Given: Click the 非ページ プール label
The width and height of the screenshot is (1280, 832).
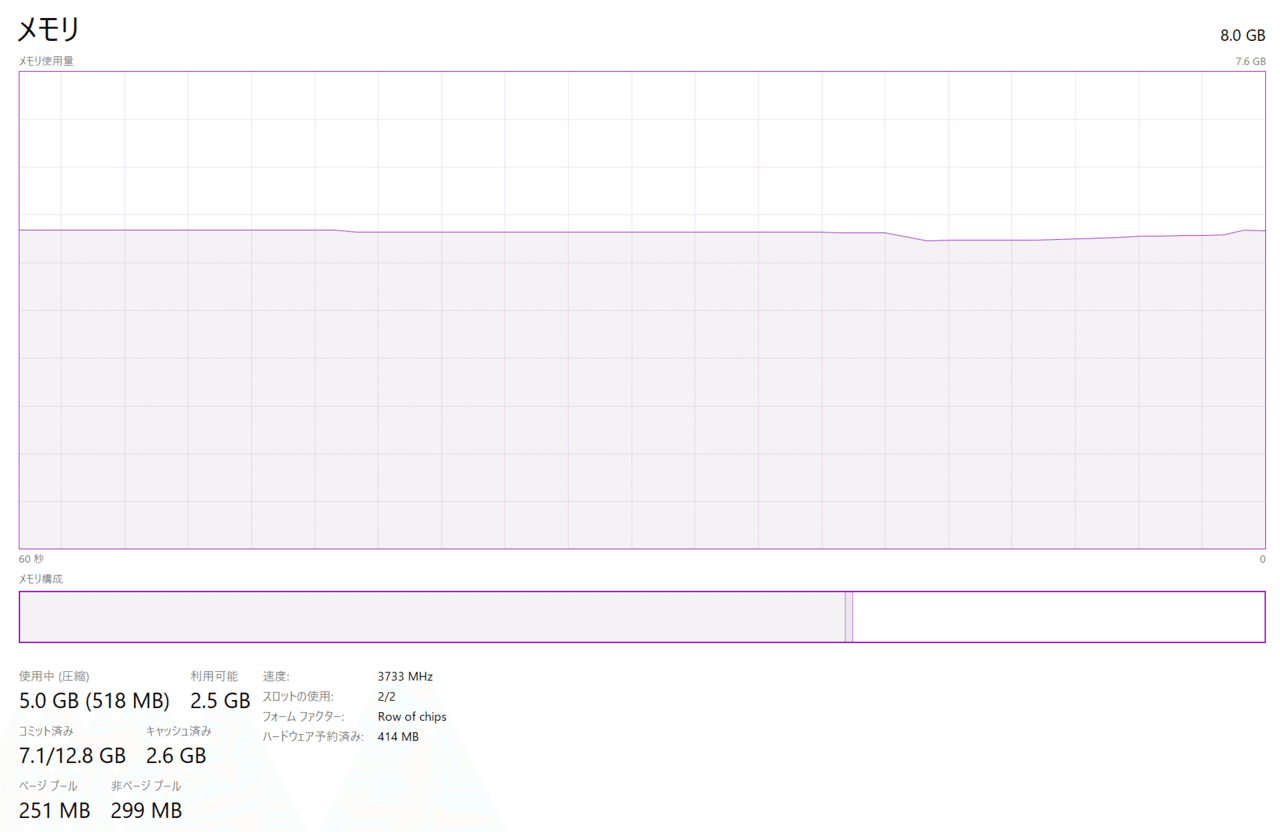Looking at the screenshot, I should pos(146,786).
